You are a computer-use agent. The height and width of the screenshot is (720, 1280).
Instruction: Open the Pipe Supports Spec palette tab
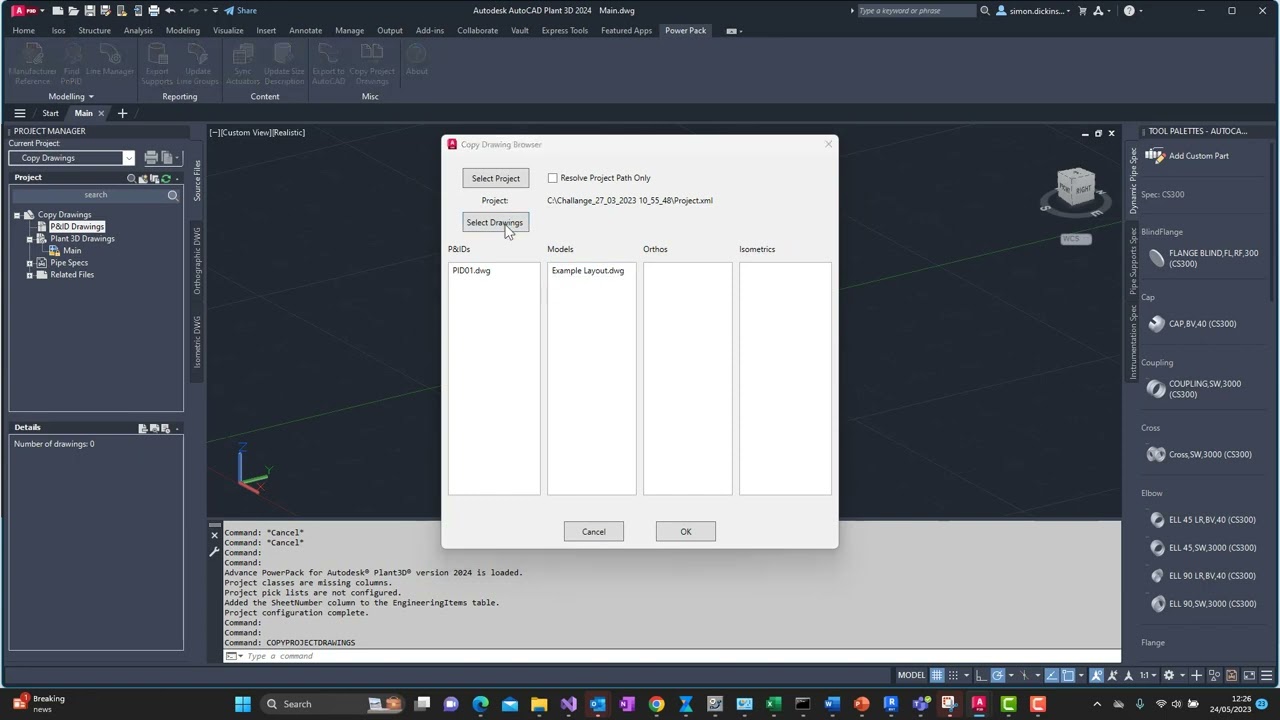tap(1133, 260)
